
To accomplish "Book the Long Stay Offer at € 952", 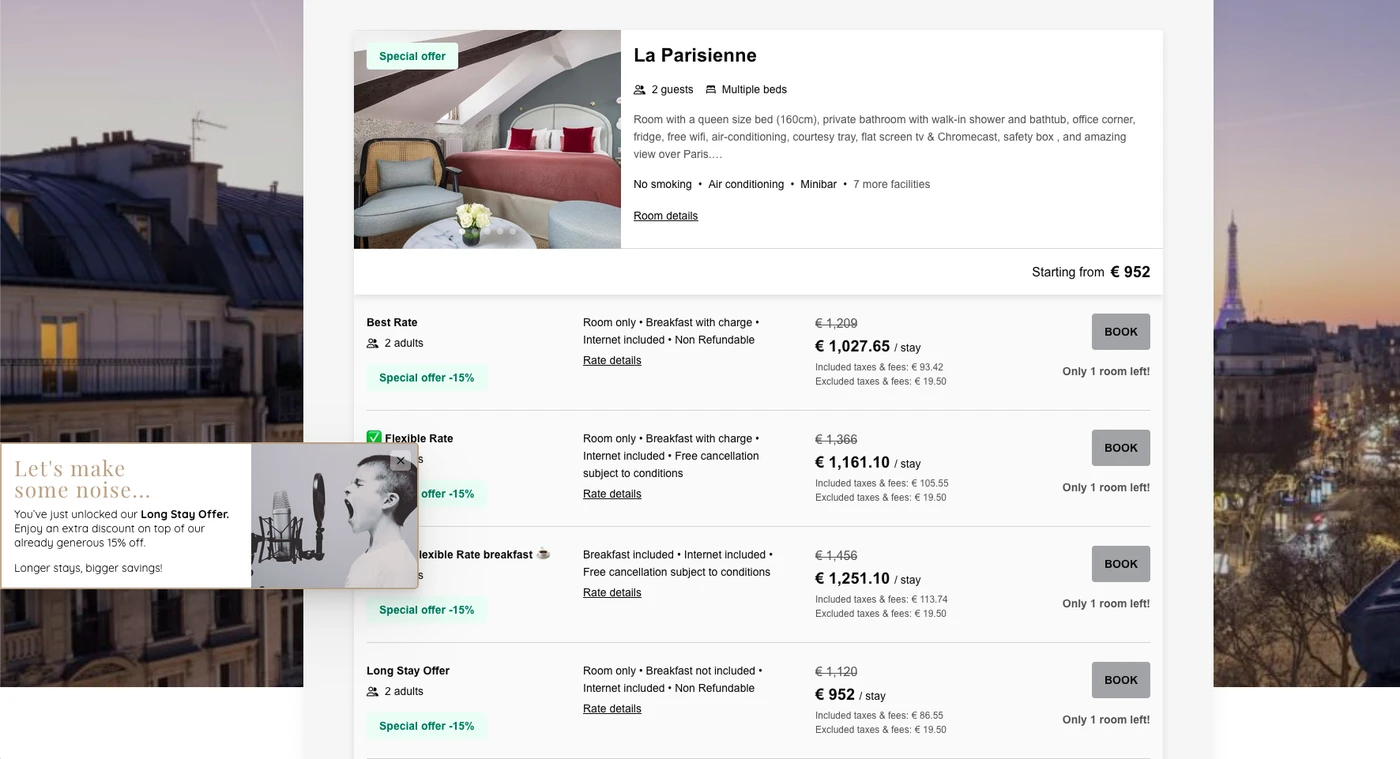I will [x=1120, y=680].
